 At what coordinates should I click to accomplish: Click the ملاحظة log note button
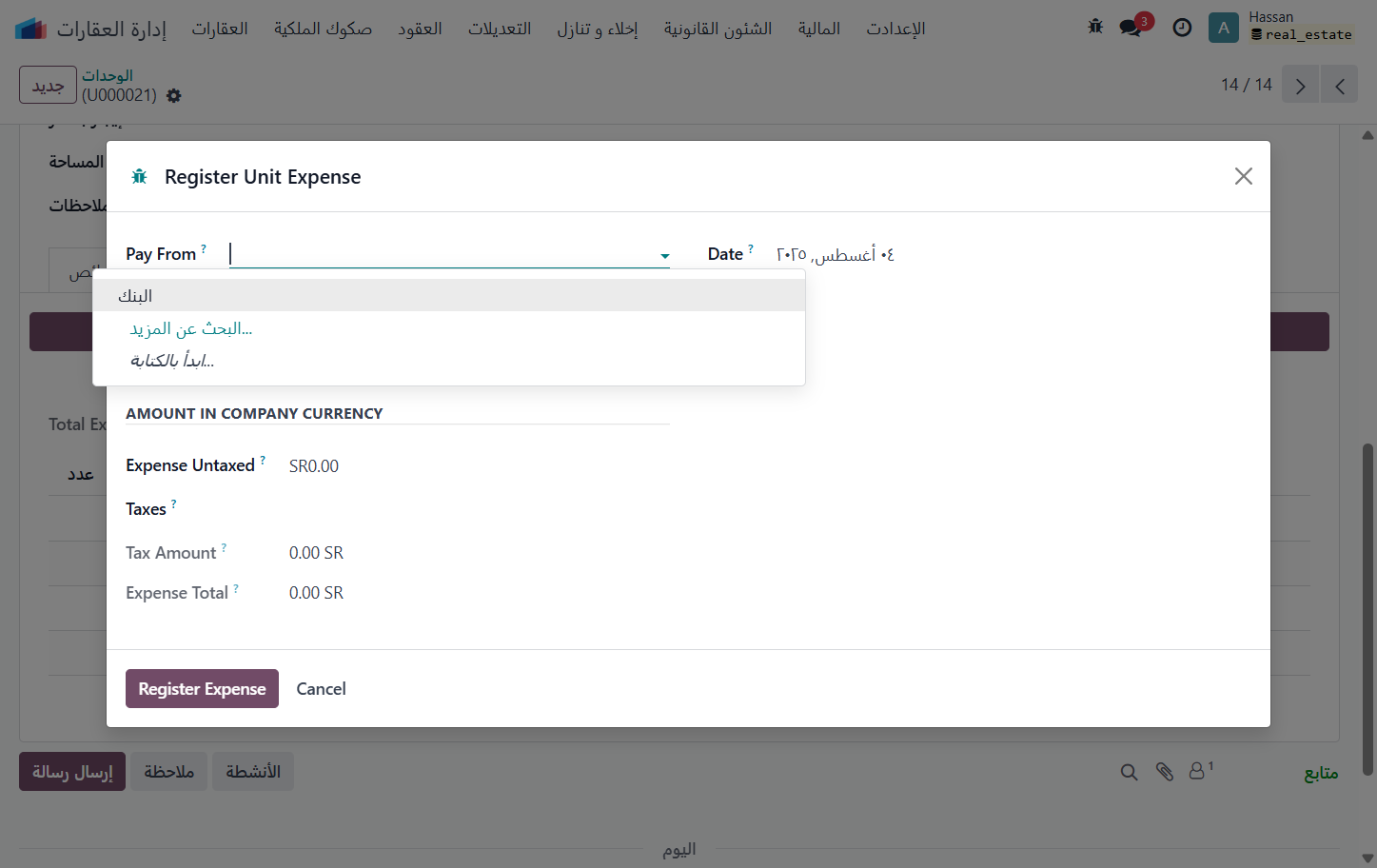(x=168, y=771)
